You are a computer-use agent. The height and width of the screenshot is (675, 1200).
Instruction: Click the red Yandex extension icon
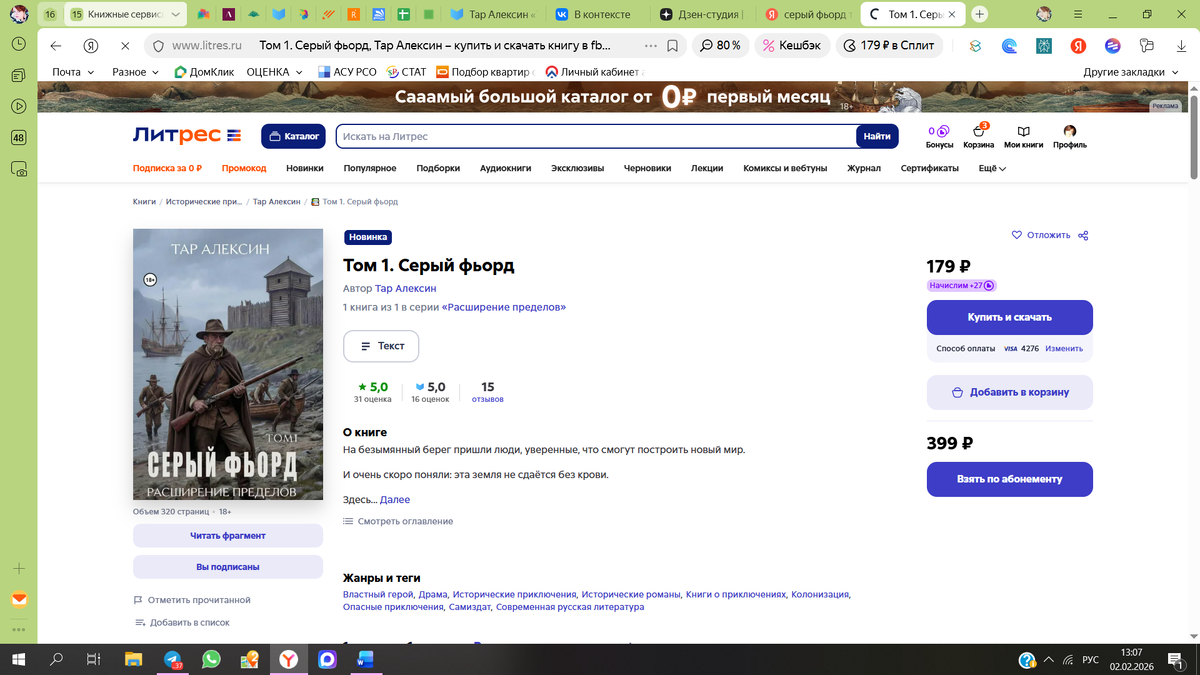click(1079, 46)
